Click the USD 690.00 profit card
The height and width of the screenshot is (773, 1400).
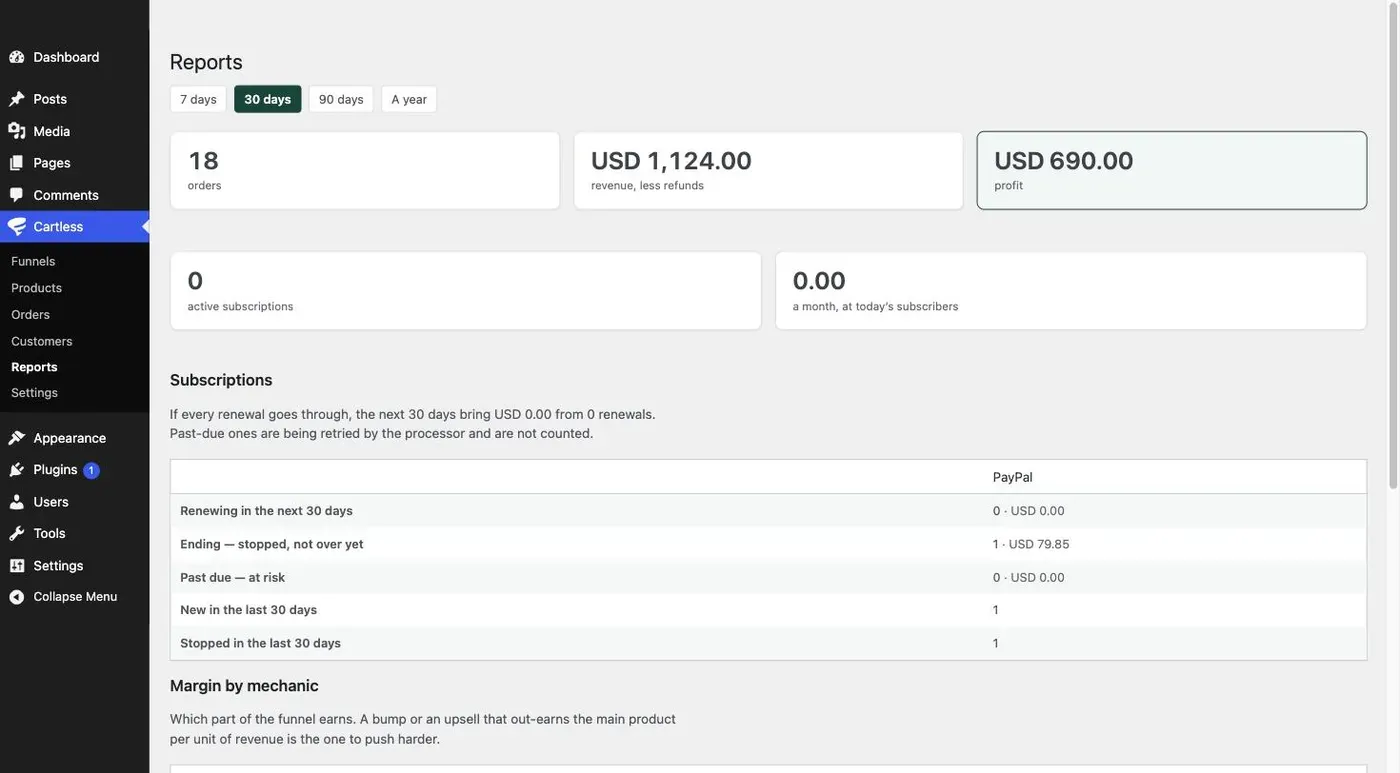point(1172,170)
